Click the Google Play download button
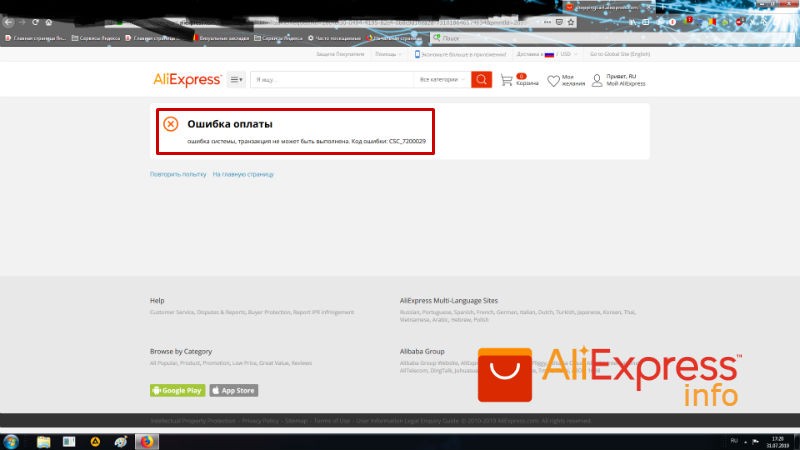 (x=178, y=390)
